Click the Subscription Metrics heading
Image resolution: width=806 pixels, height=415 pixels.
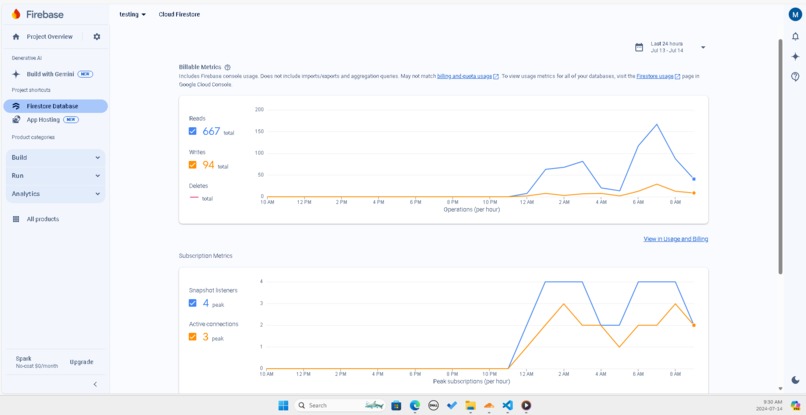pyautogui.click(x=206, y=256)
